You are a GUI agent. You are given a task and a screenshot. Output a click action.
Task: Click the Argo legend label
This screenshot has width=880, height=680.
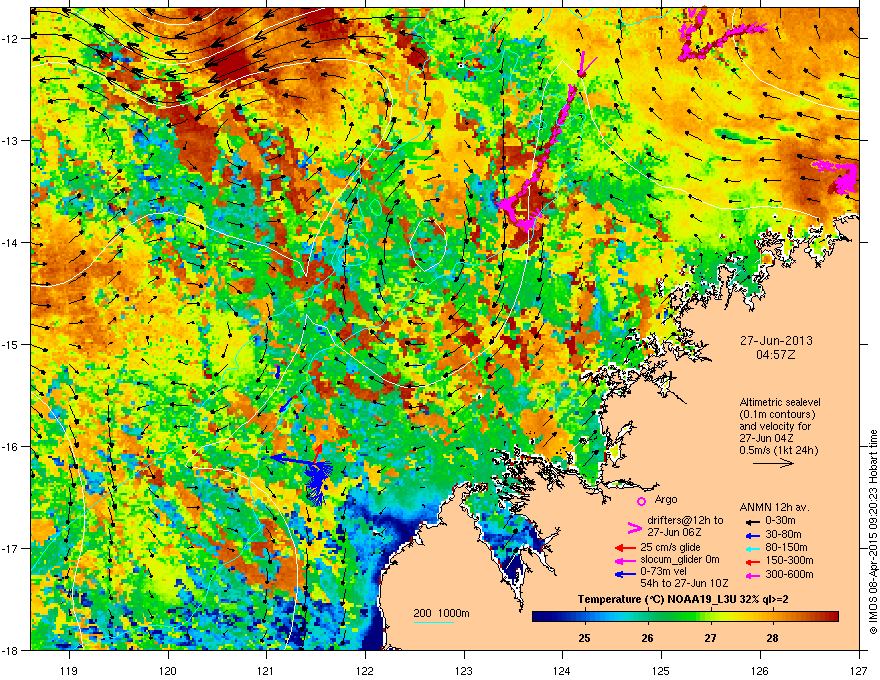coord(666,499)
